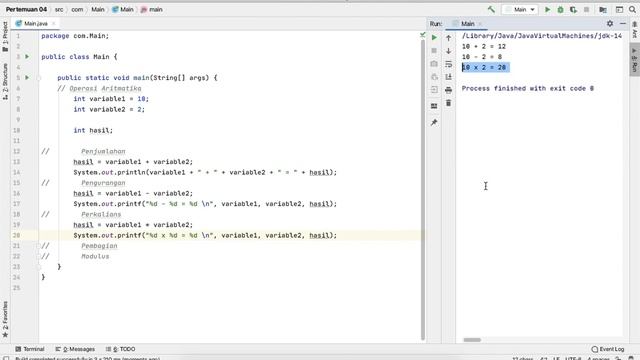
Task: Hide the Run tool window with the minus icon
Action: point(623,24)
